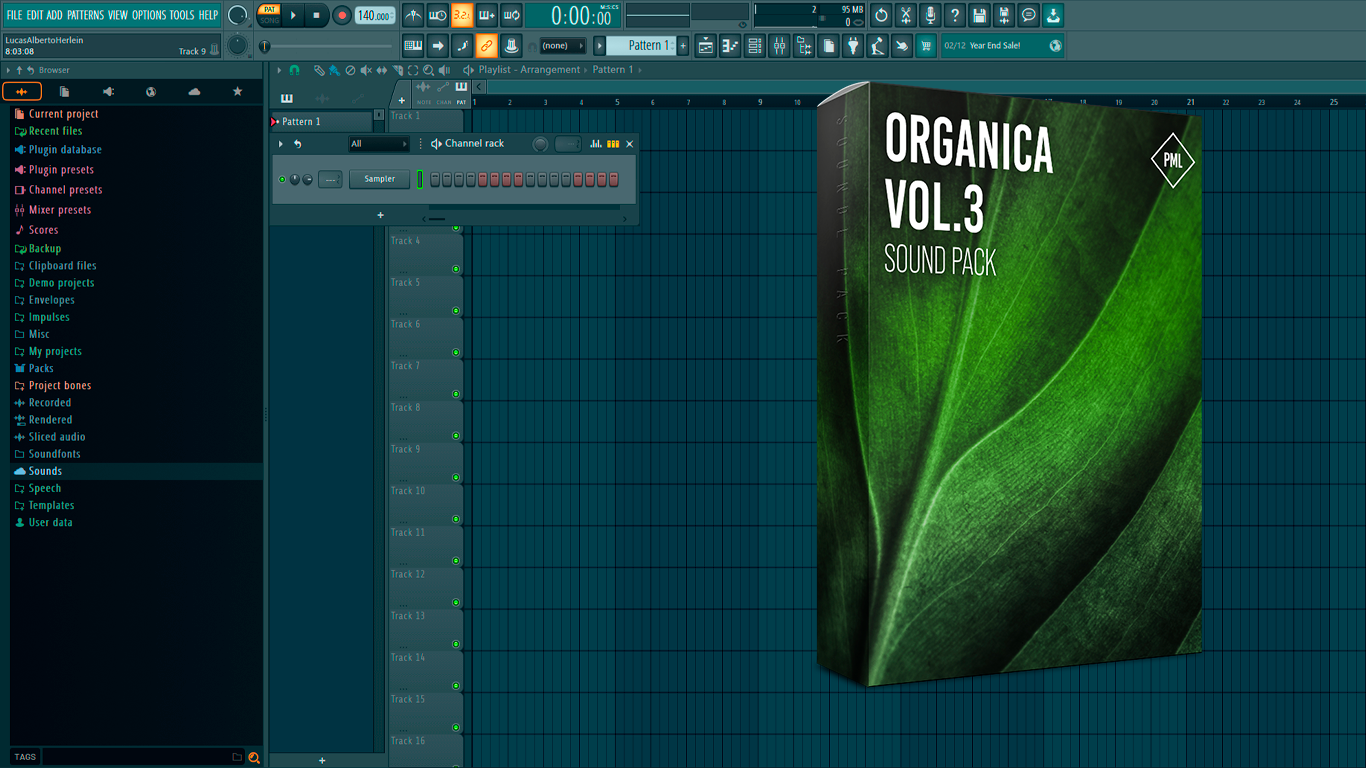1366x768 pixels.
Task: Select the playlist mute tool
Action: (366, 70)
